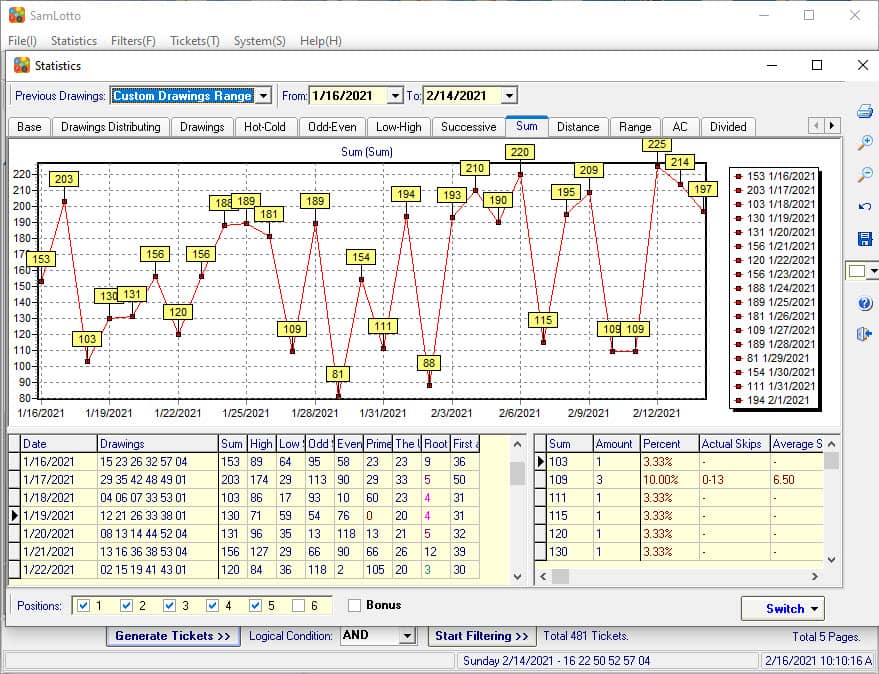
Task: Open the Previous Drawings range dropdown
Action: [x=263, y=96]
